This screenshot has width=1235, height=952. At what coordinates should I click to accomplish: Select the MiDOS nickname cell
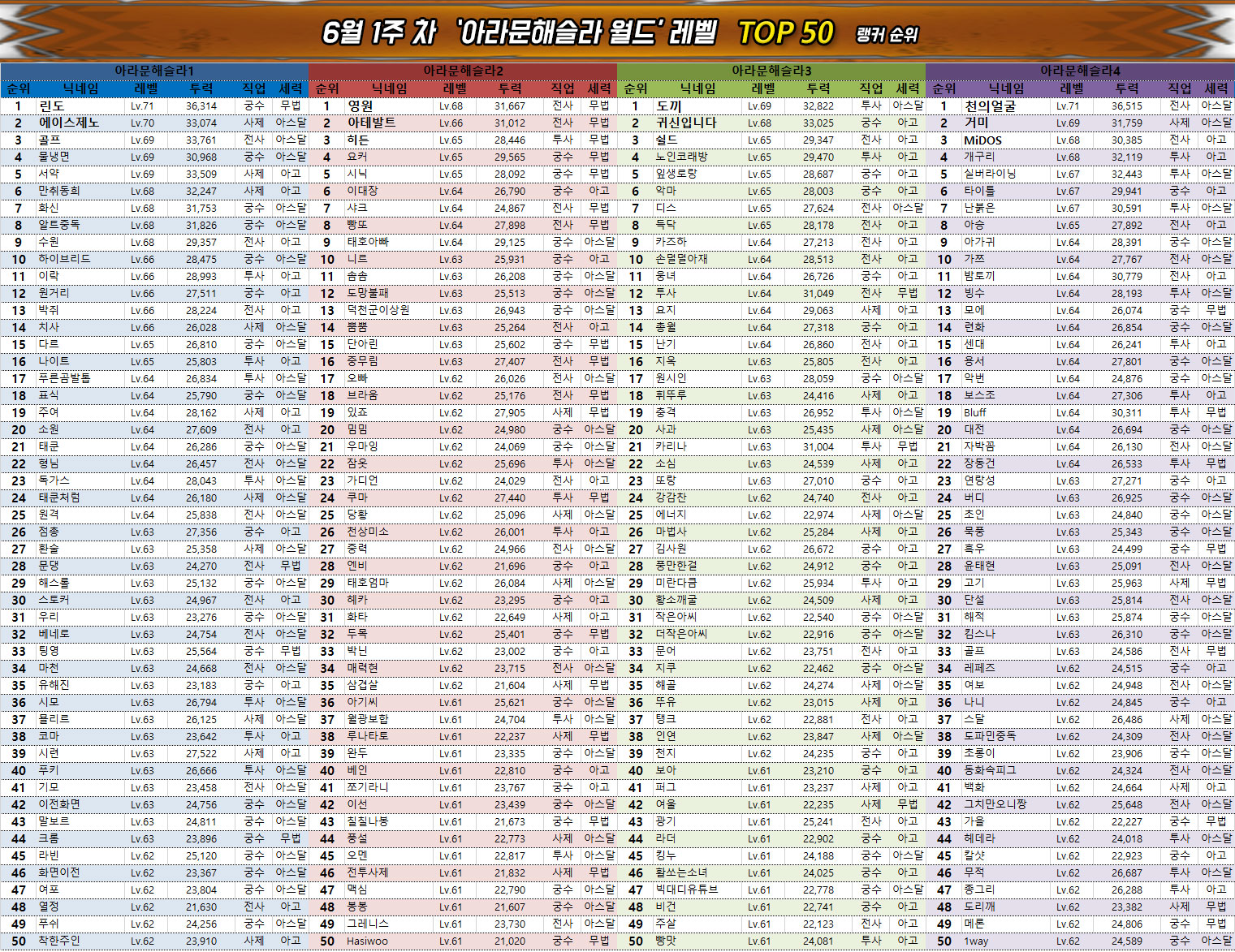(982, 140)
